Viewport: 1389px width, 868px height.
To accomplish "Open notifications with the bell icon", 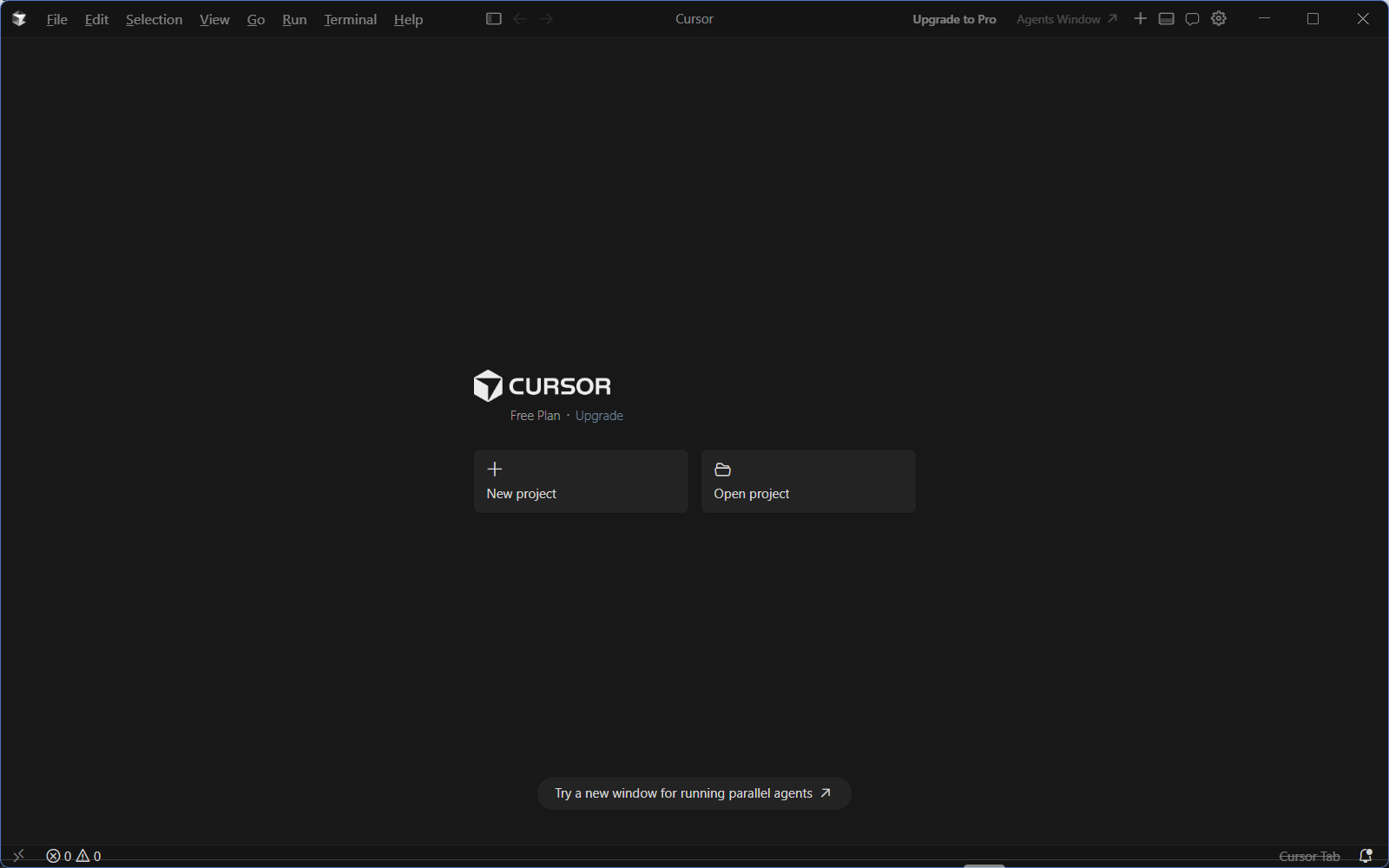I will point(1366,856).
